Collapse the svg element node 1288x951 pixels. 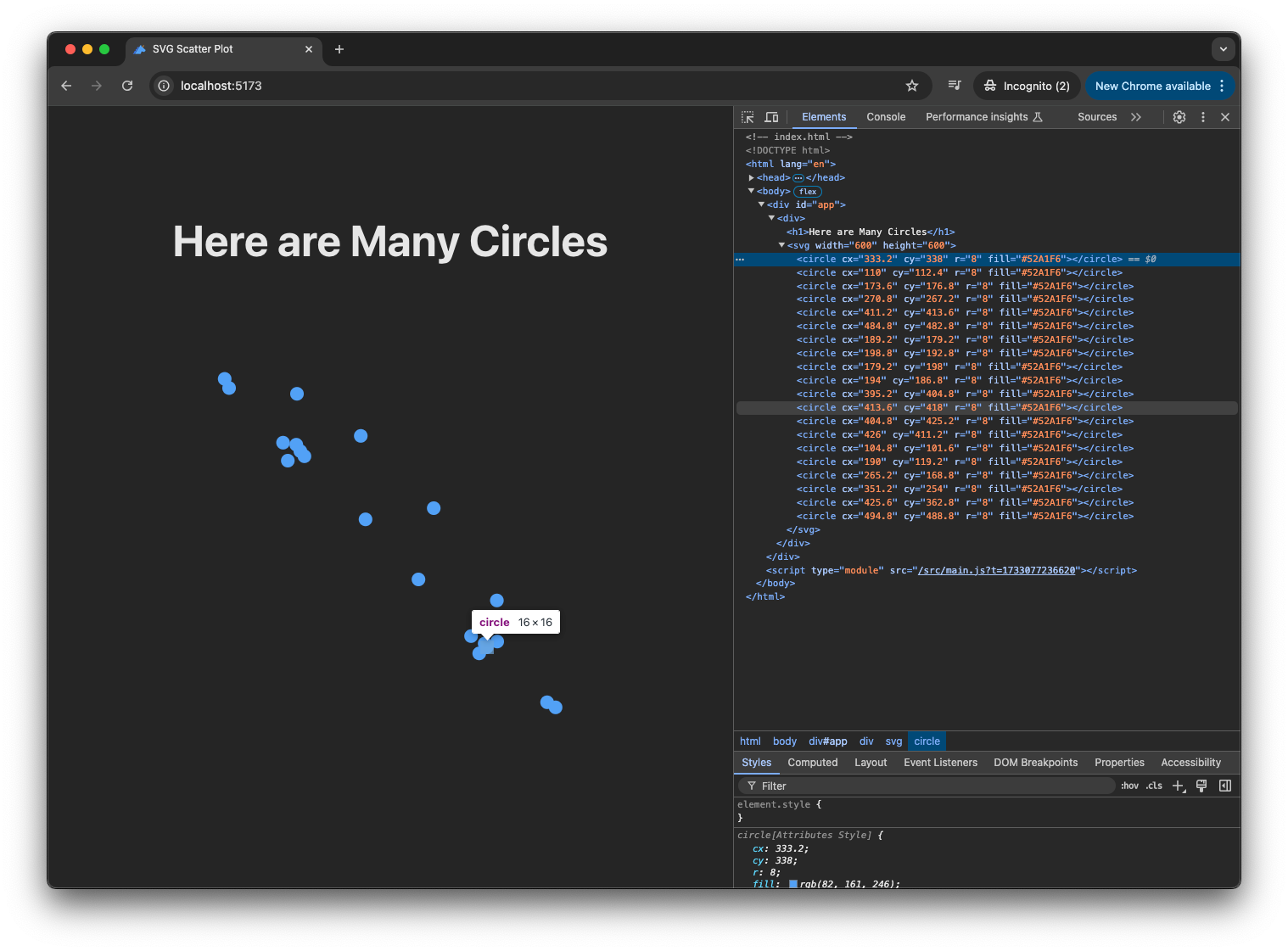coord(781,246)
